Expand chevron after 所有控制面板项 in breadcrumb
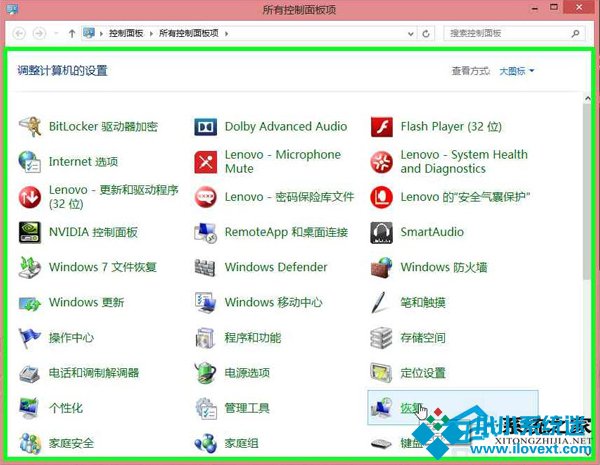The width and height of the screenshot is (600, 465). pyautogui.click(x=227, y=34)
